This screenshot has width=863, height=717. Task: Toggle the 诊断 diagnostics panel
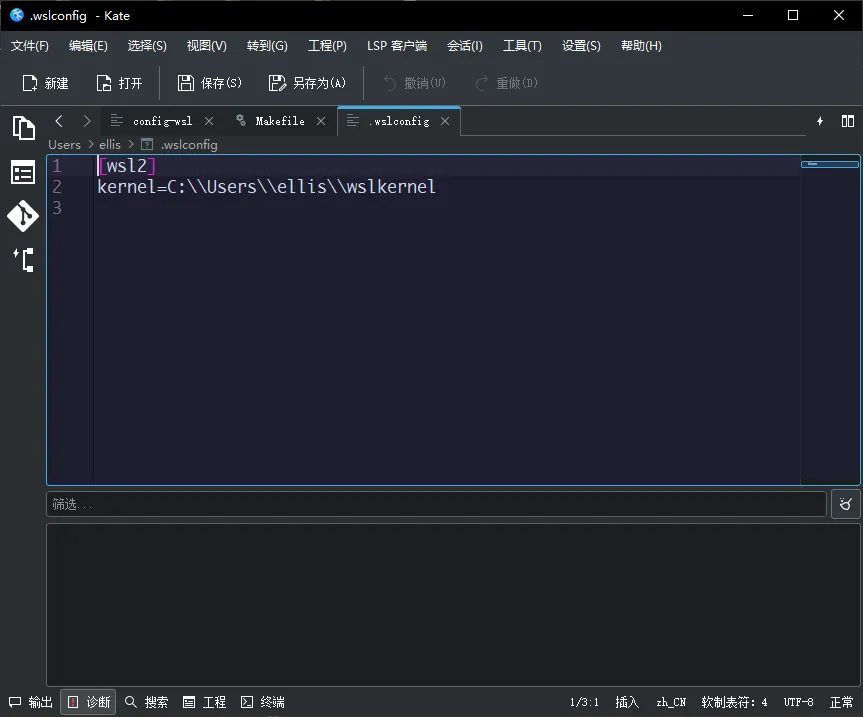pos(88,702)
